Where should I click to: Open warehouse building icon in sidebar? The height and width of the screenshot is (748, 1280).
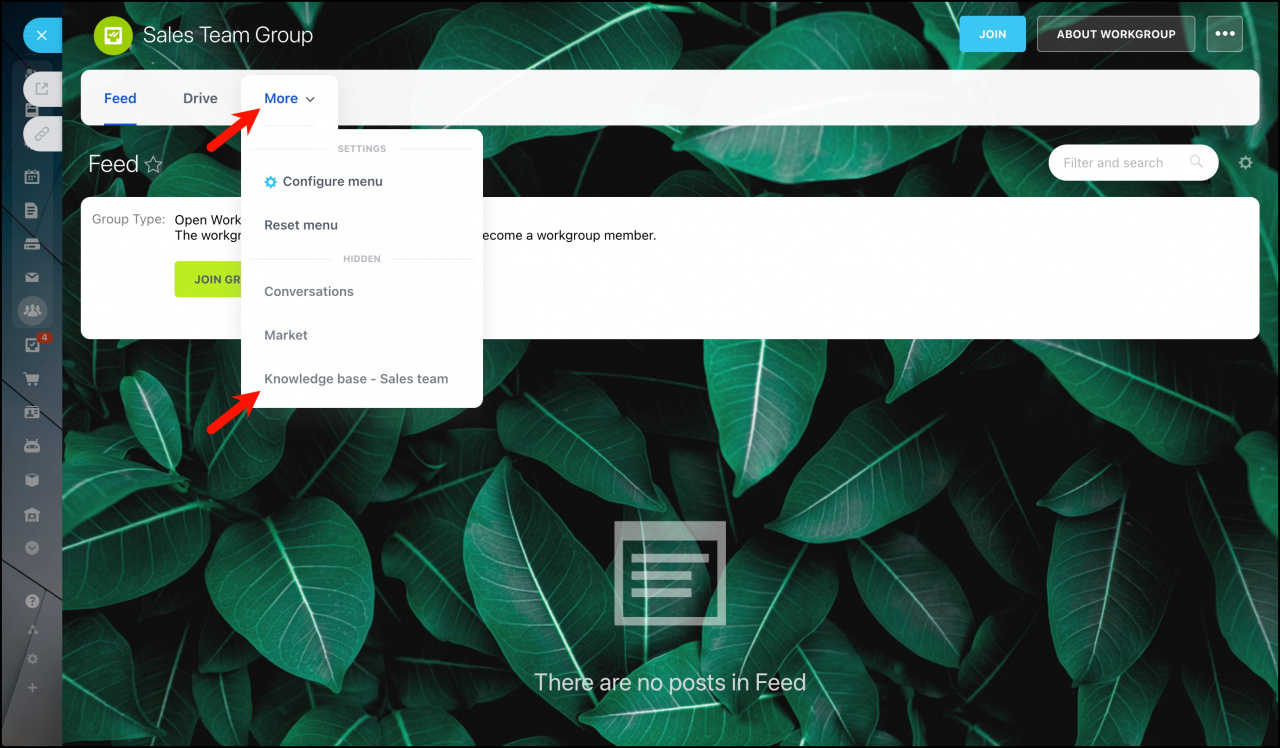coord(32,514)
